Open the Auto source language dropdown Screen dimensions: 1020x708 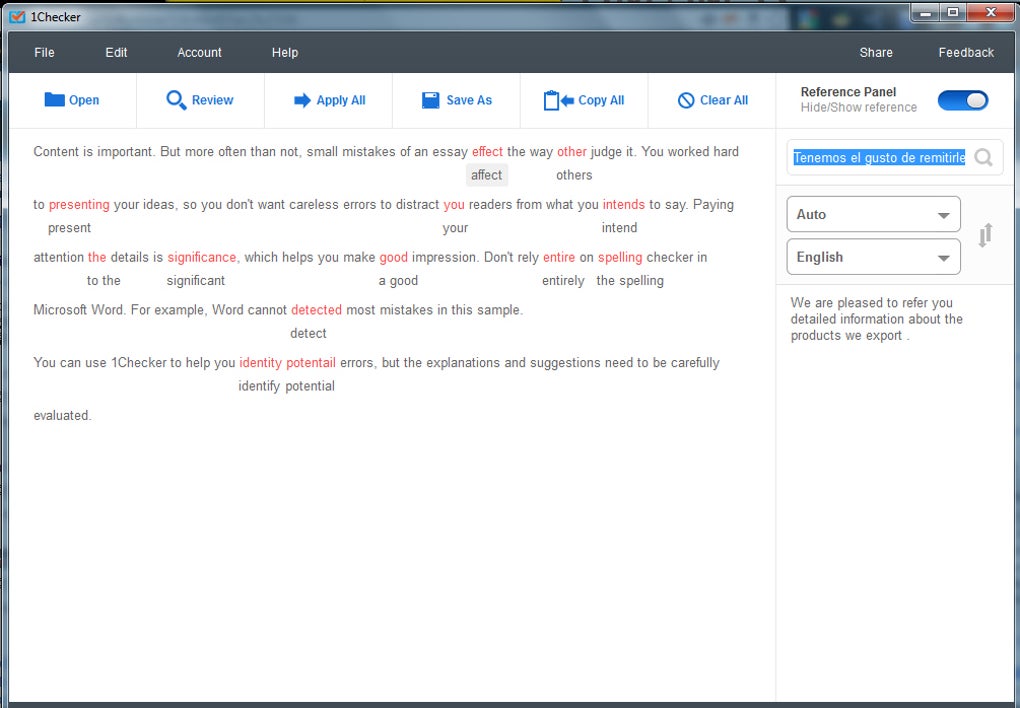tap(873, 214)
